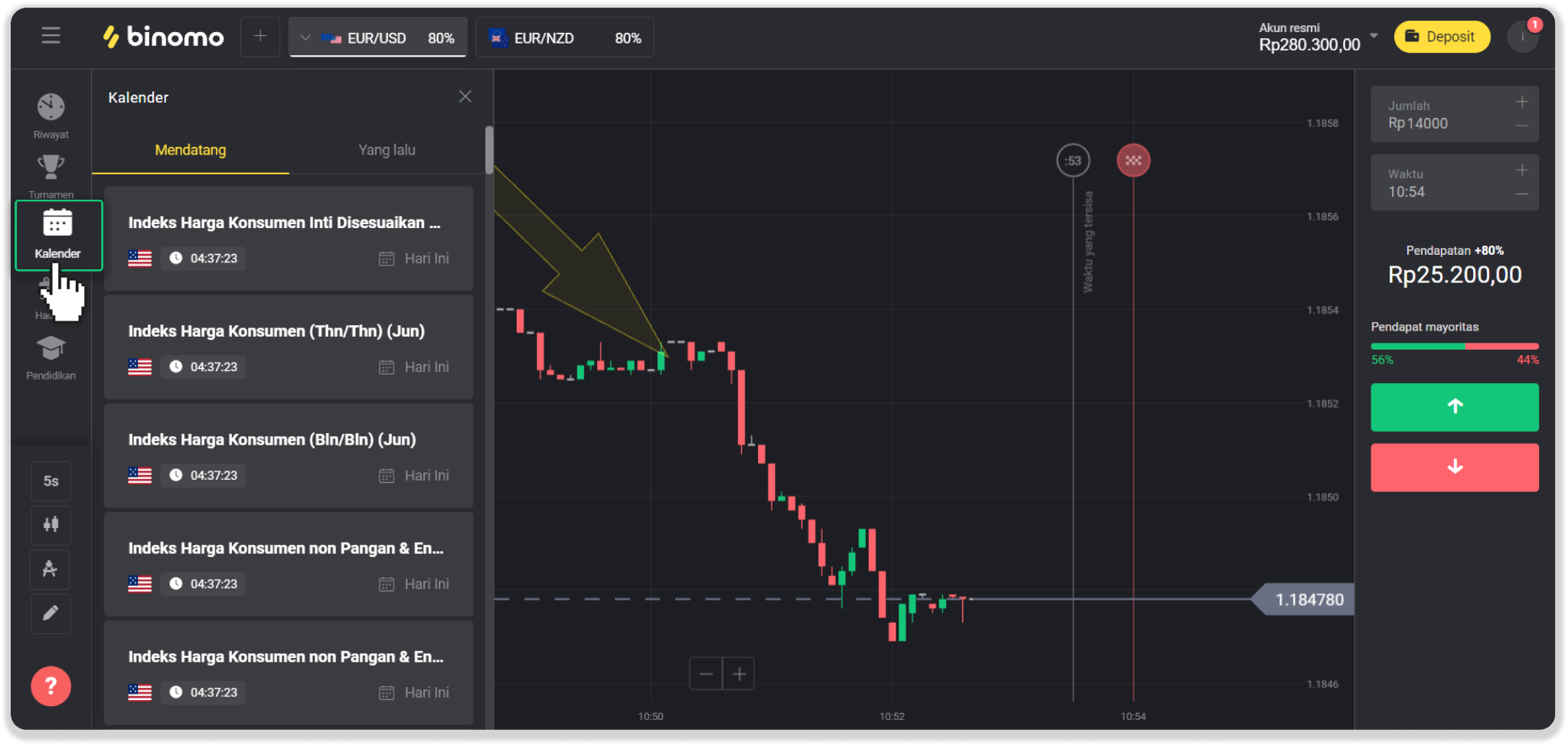This screenshot has height=746, width=1568.
Task: Click the red help question button
Action: (x=51, y=686)
